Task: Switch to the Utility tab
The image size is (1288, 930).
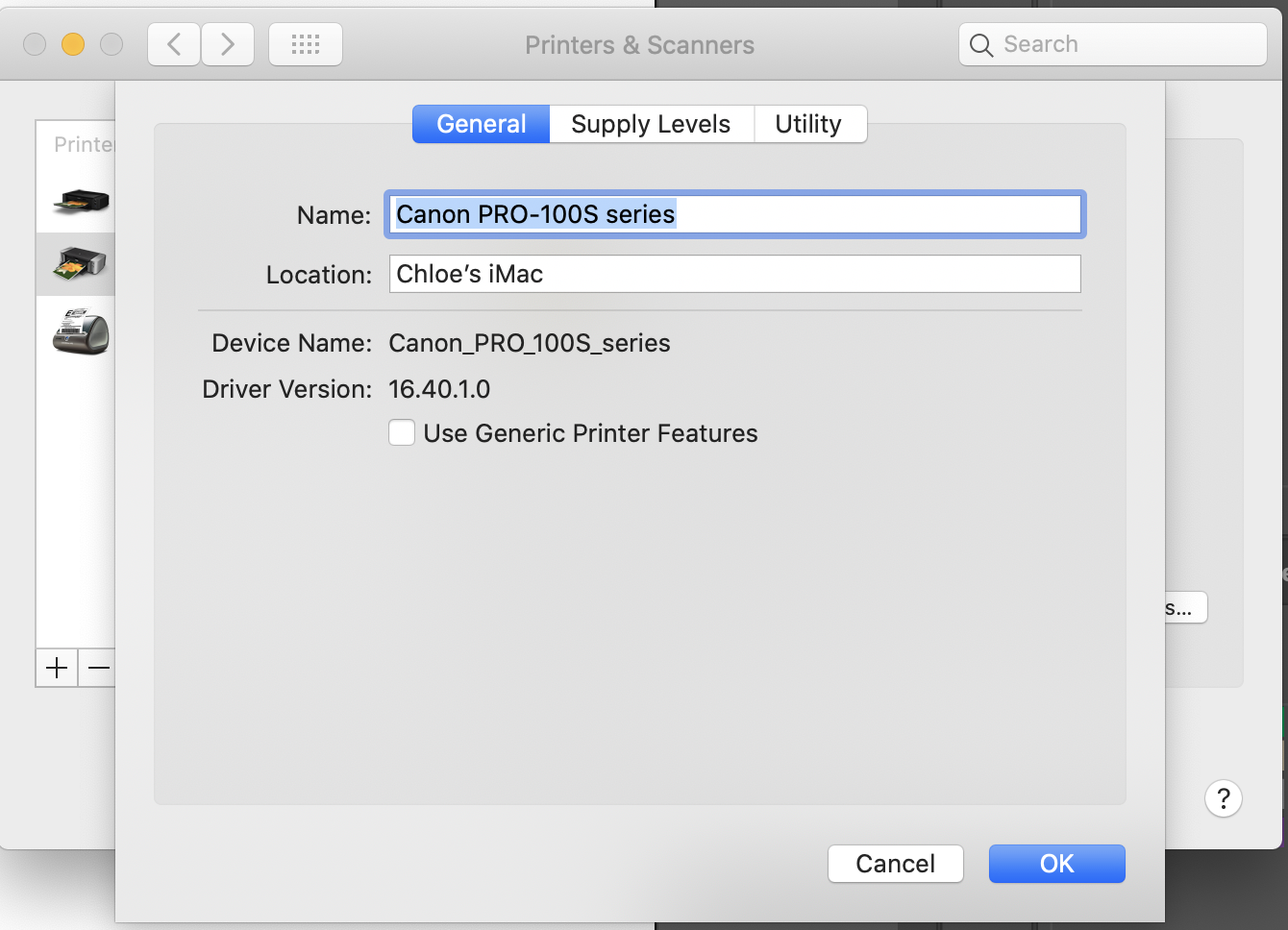Action: click(808, 124)
